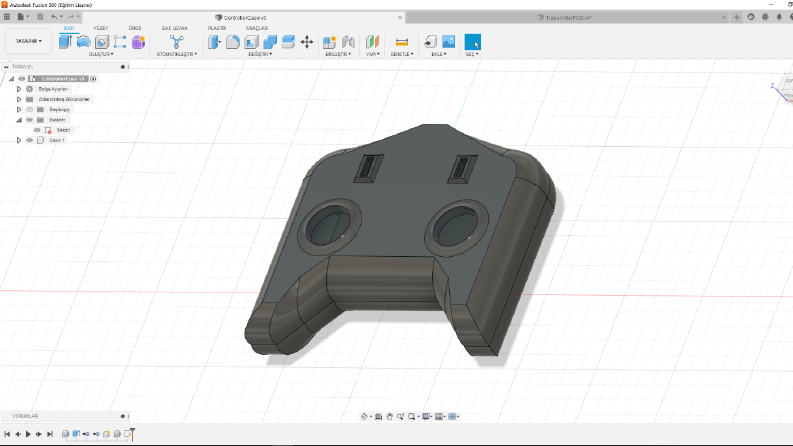Image resolution: width=793 pixels, height=446 pixels.
Task: Switch to the ÖRGÜ tab
Action: 135,28
